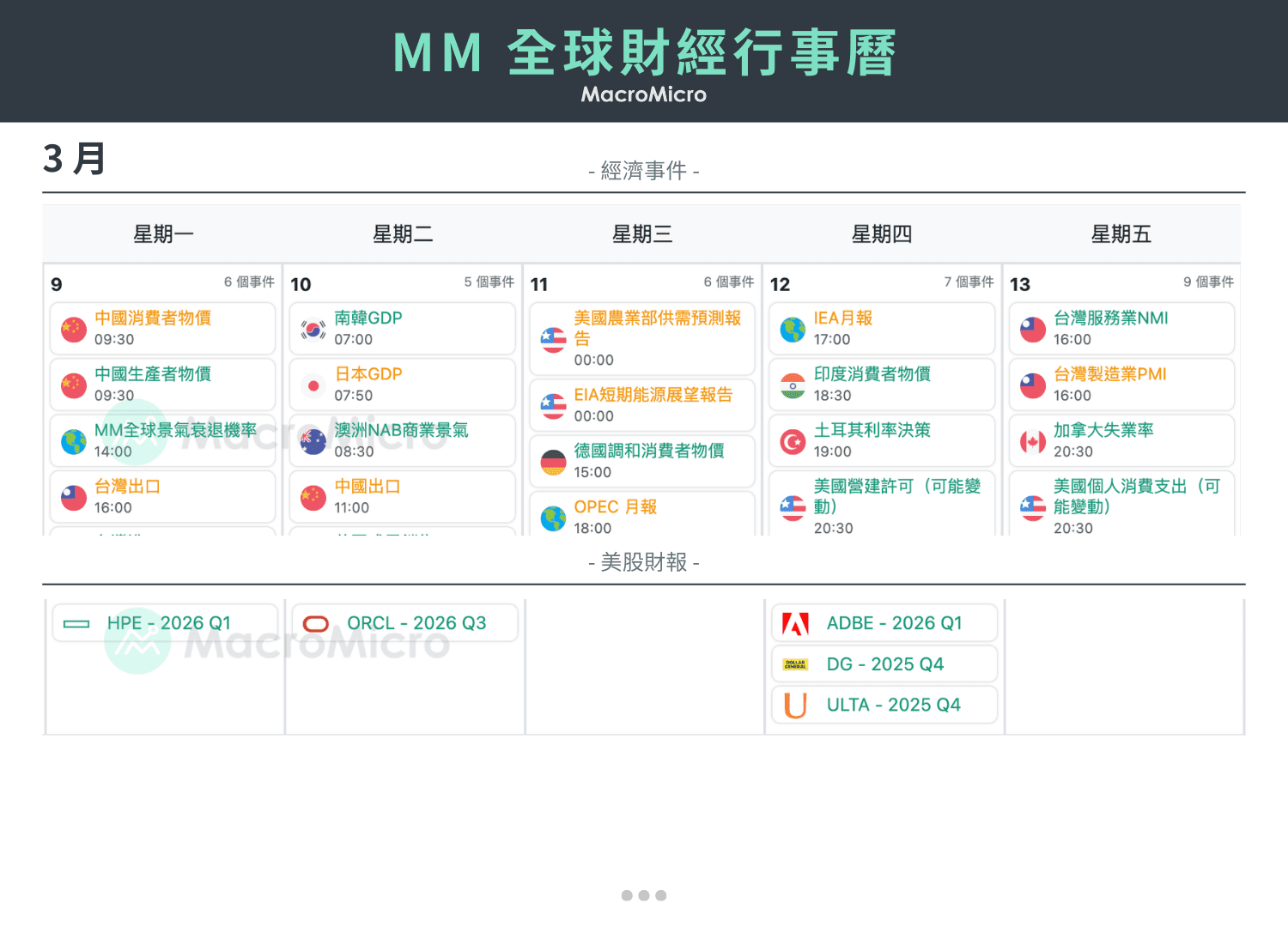Screen dimensions: 1288x927
Task: Open the DG - 2025 Q4 earnings entry
Action: pyautogui.click(x=884, y=663)
